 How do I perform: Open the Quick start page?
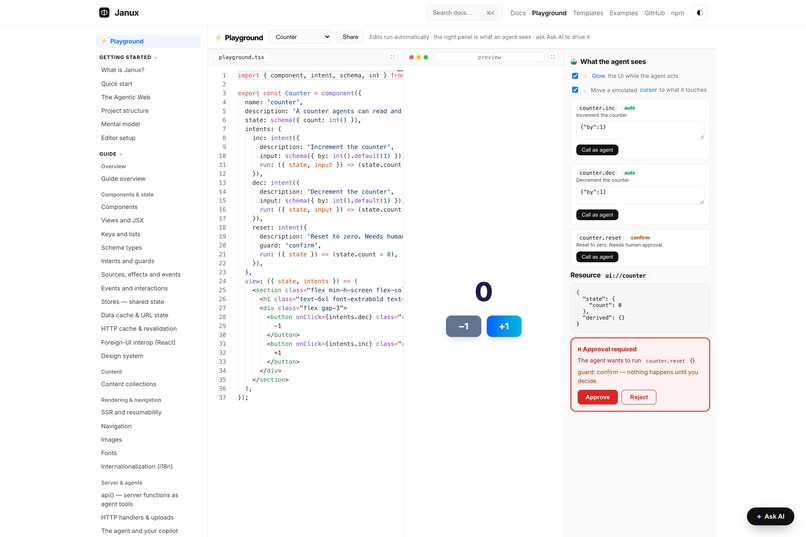pos(117,84)
